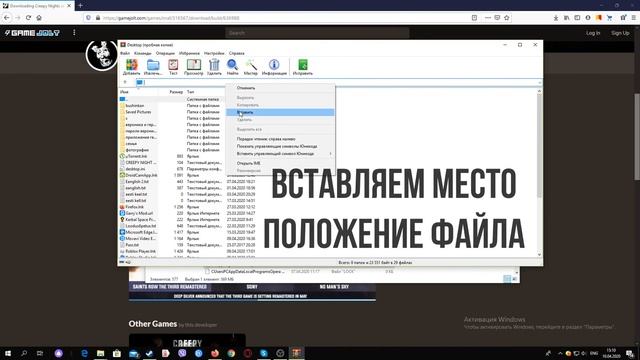Open the Firefox hamburger menu

[x=633, y=18]
